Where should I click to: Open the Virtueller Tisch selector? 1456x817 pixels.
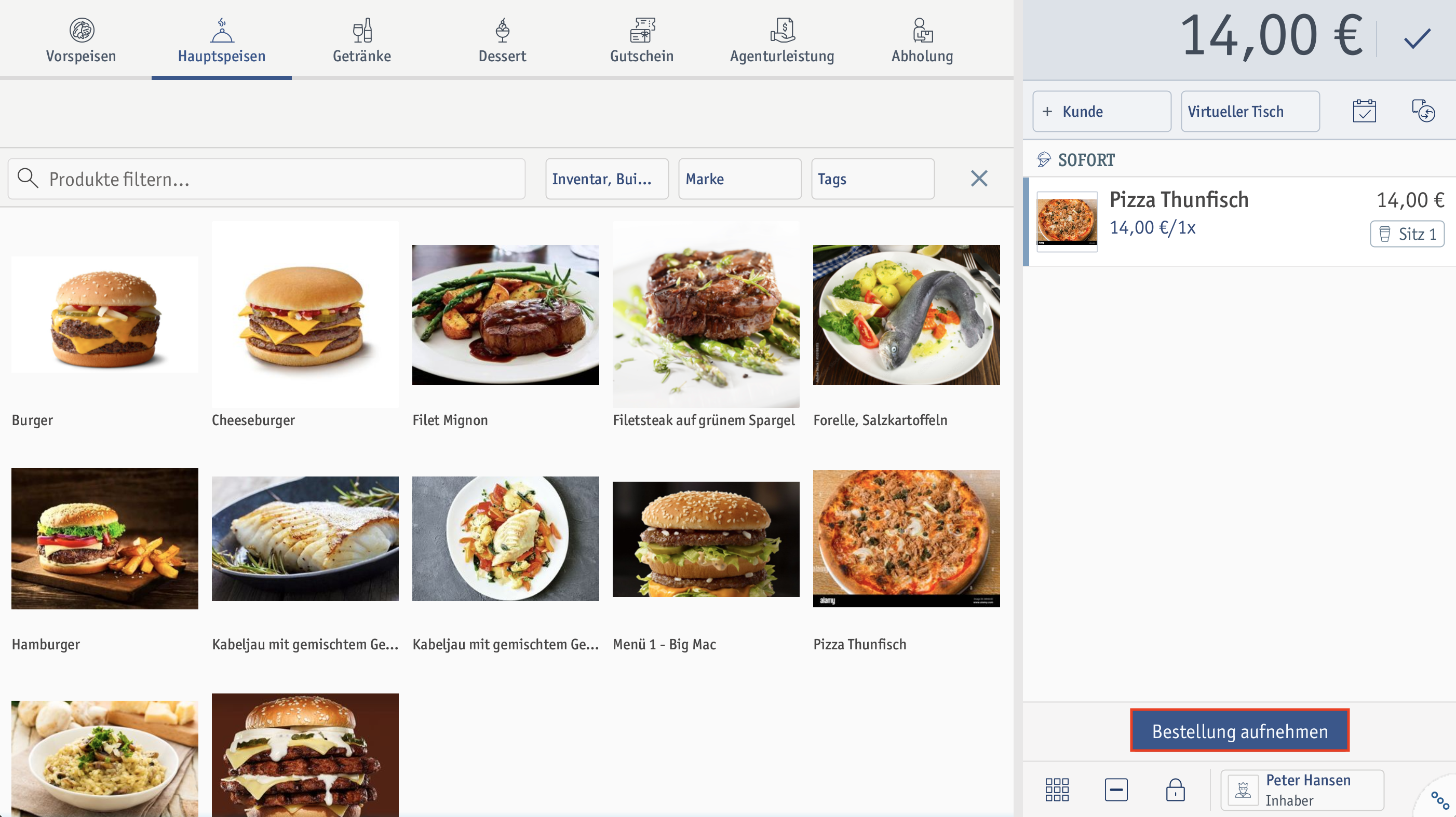(x=1250, y=111)
